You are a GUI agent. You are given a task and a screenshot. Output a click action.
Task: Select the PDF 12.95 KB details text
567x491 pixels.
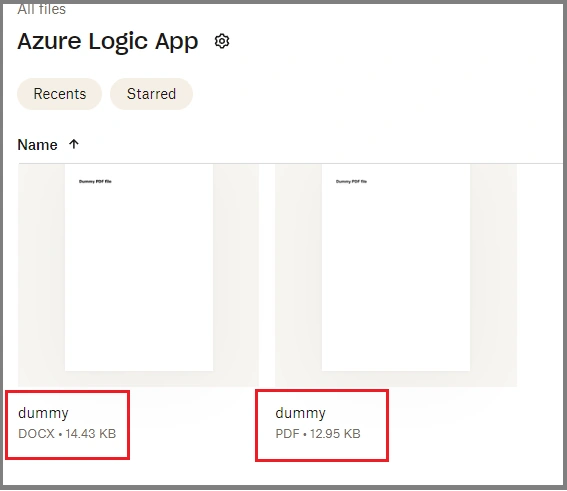click(318, 434)
